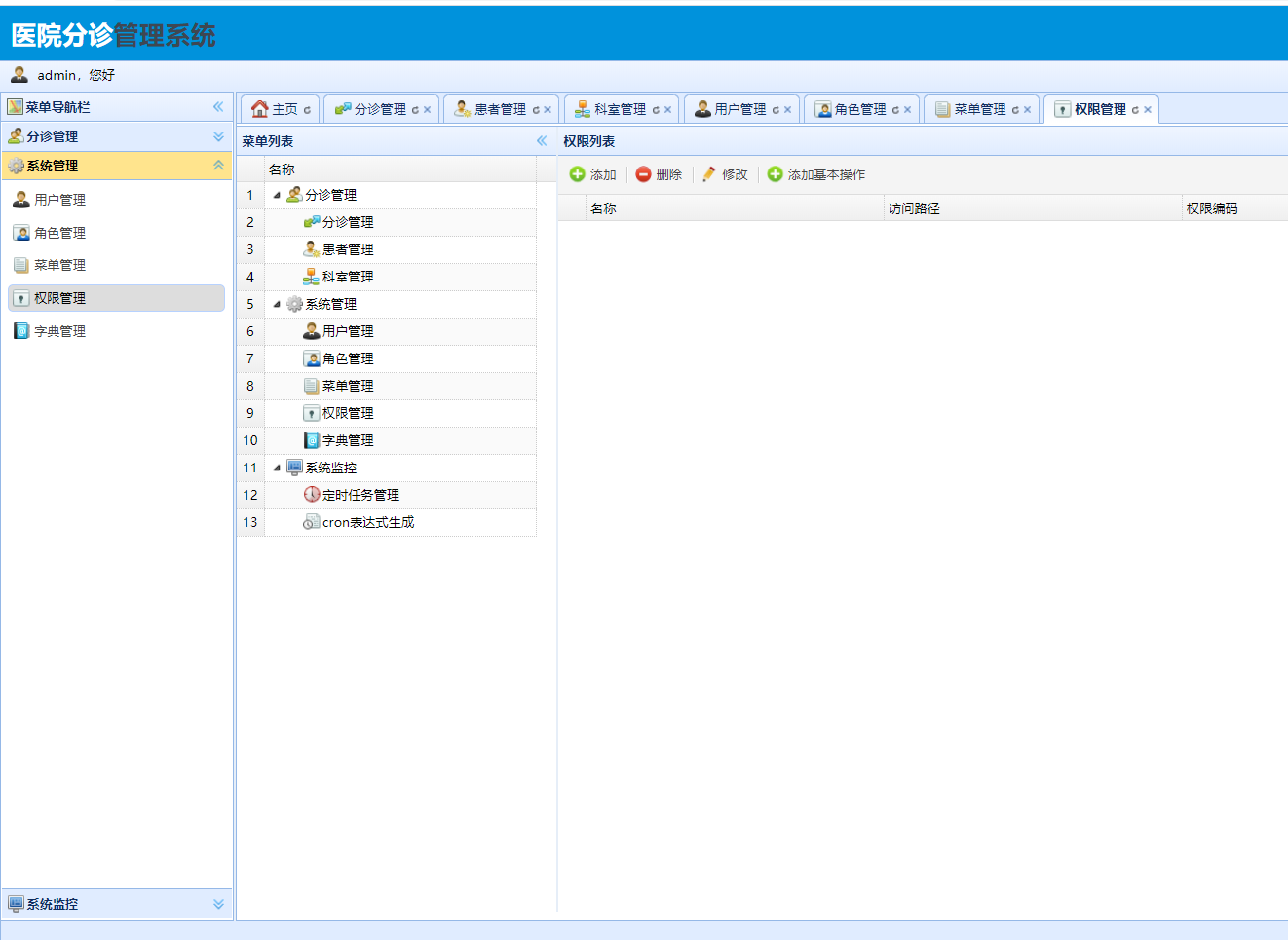Click the 删除 permission button

659,174
